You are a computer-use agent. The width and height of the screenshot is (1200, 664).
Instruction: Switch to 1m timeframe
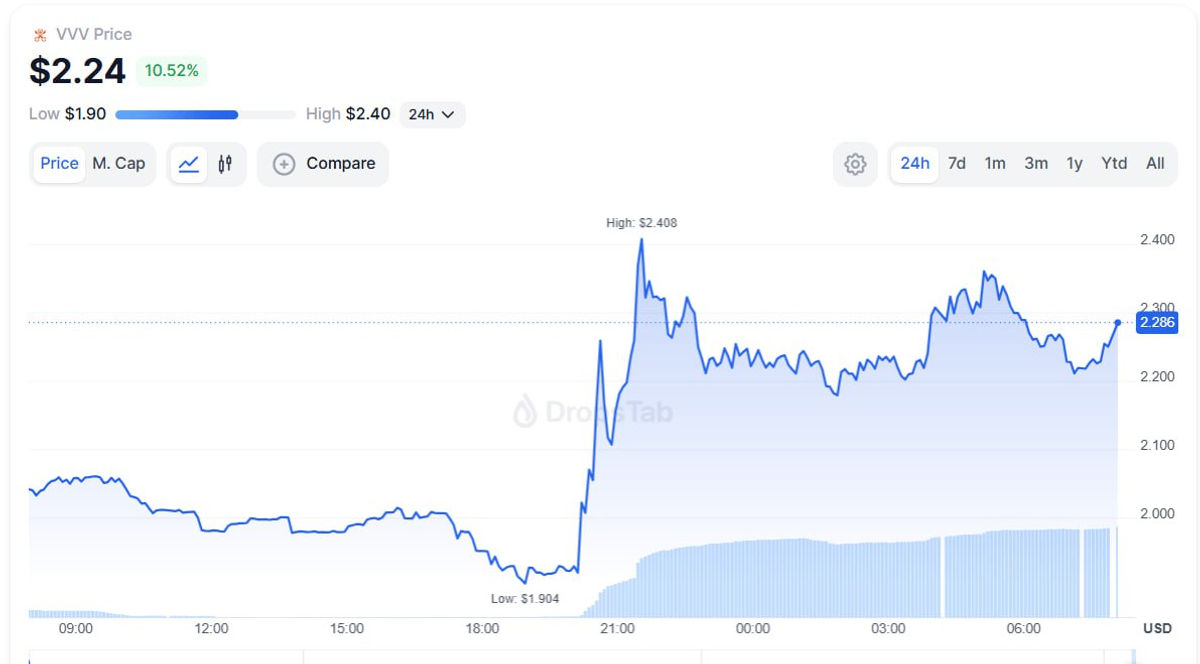[995, 164]
